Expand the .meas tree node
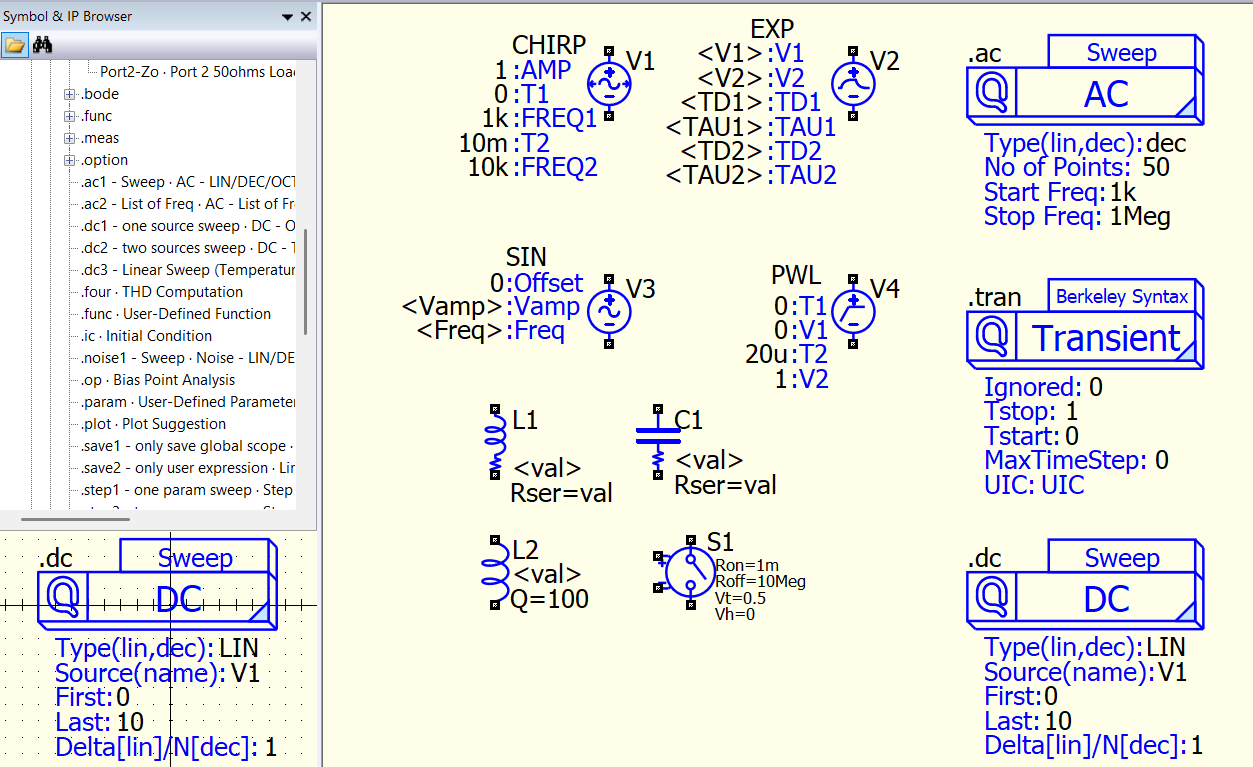This screenshot has height=767, width=1253. pyautogui.click(x=70, y=138)
